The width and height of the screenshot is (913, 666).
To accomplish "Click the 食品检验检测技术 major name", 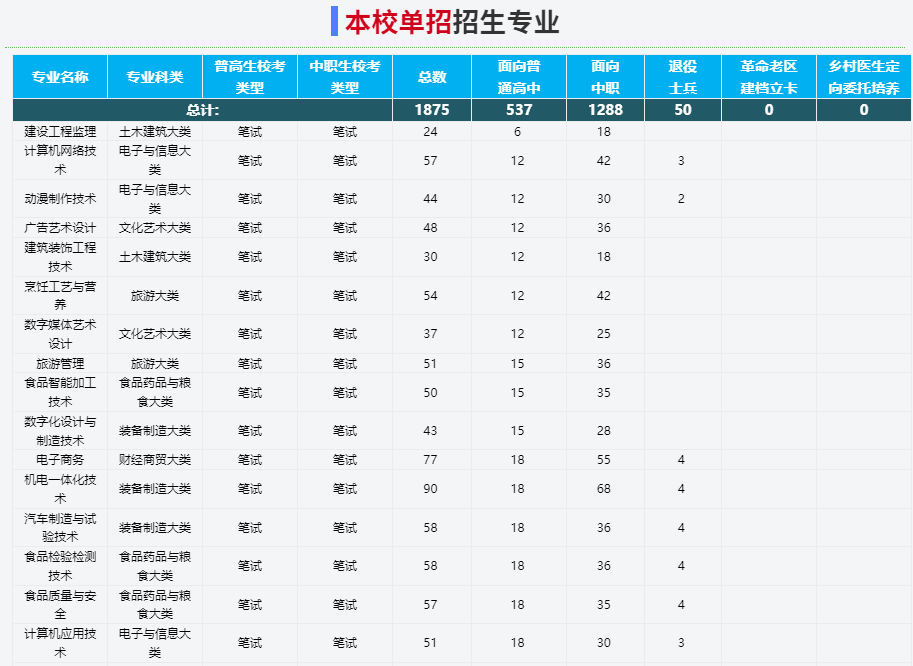I will point(60,566).
